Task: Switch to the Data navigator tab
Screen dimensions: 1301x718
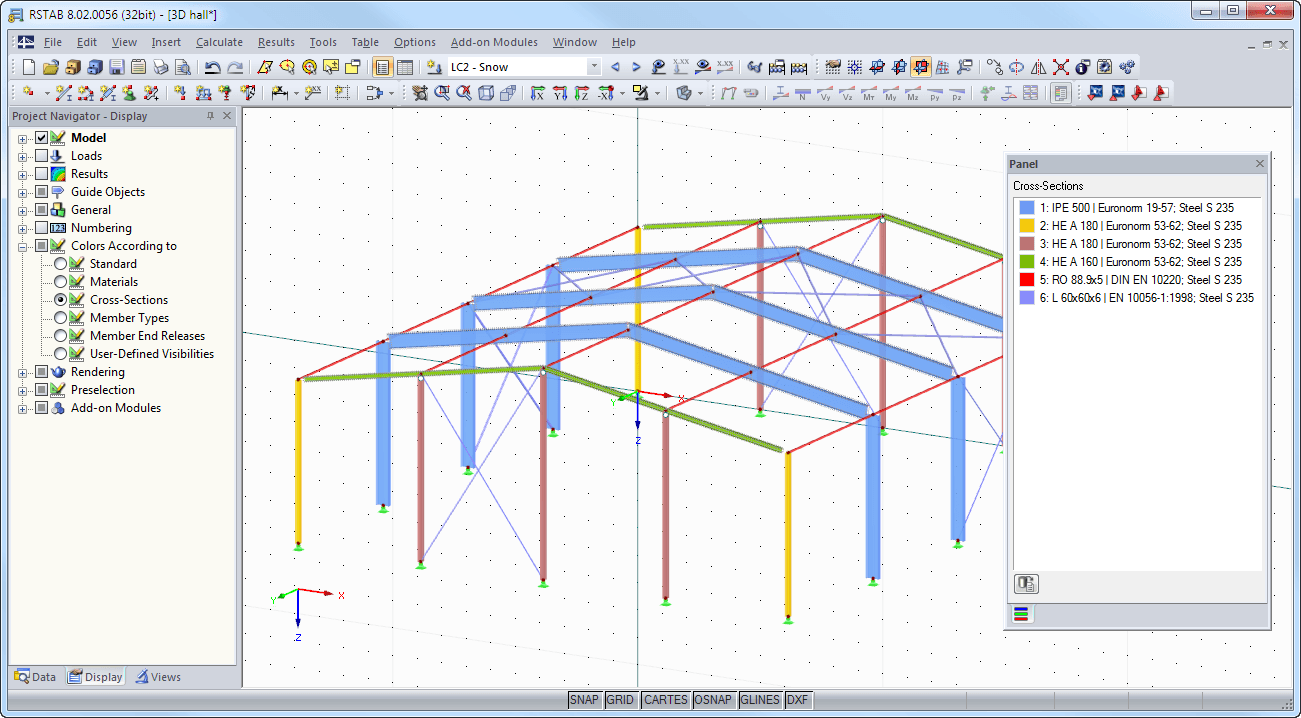Action: click(35, 677)
